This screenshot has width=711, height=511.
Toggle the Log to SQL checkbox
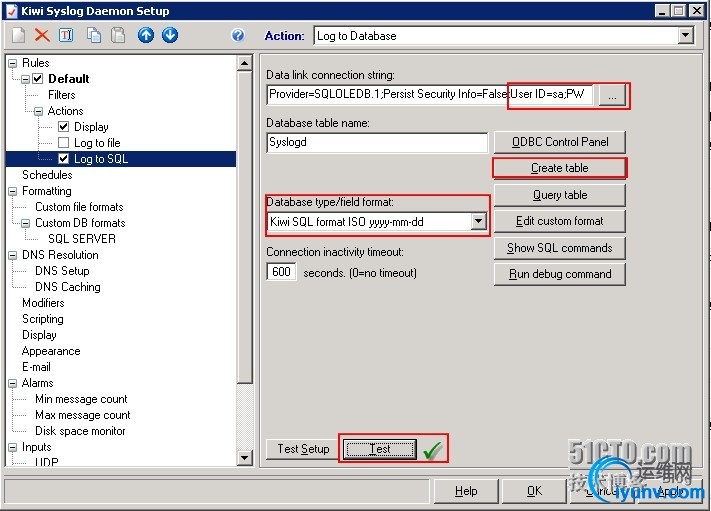tap(63, 159)
